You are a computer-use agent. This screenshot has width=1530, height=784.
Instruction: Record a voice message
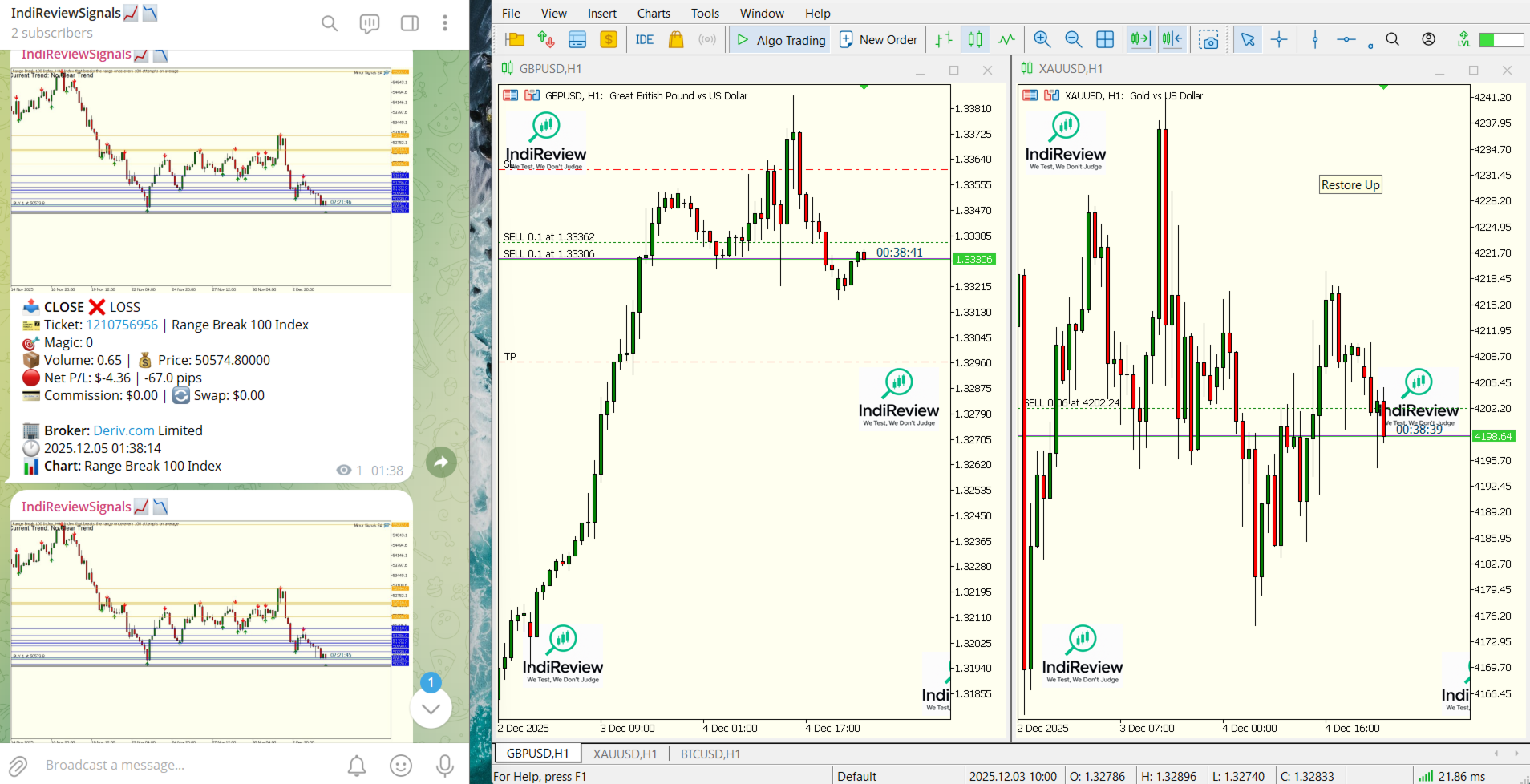pos(445,765)
